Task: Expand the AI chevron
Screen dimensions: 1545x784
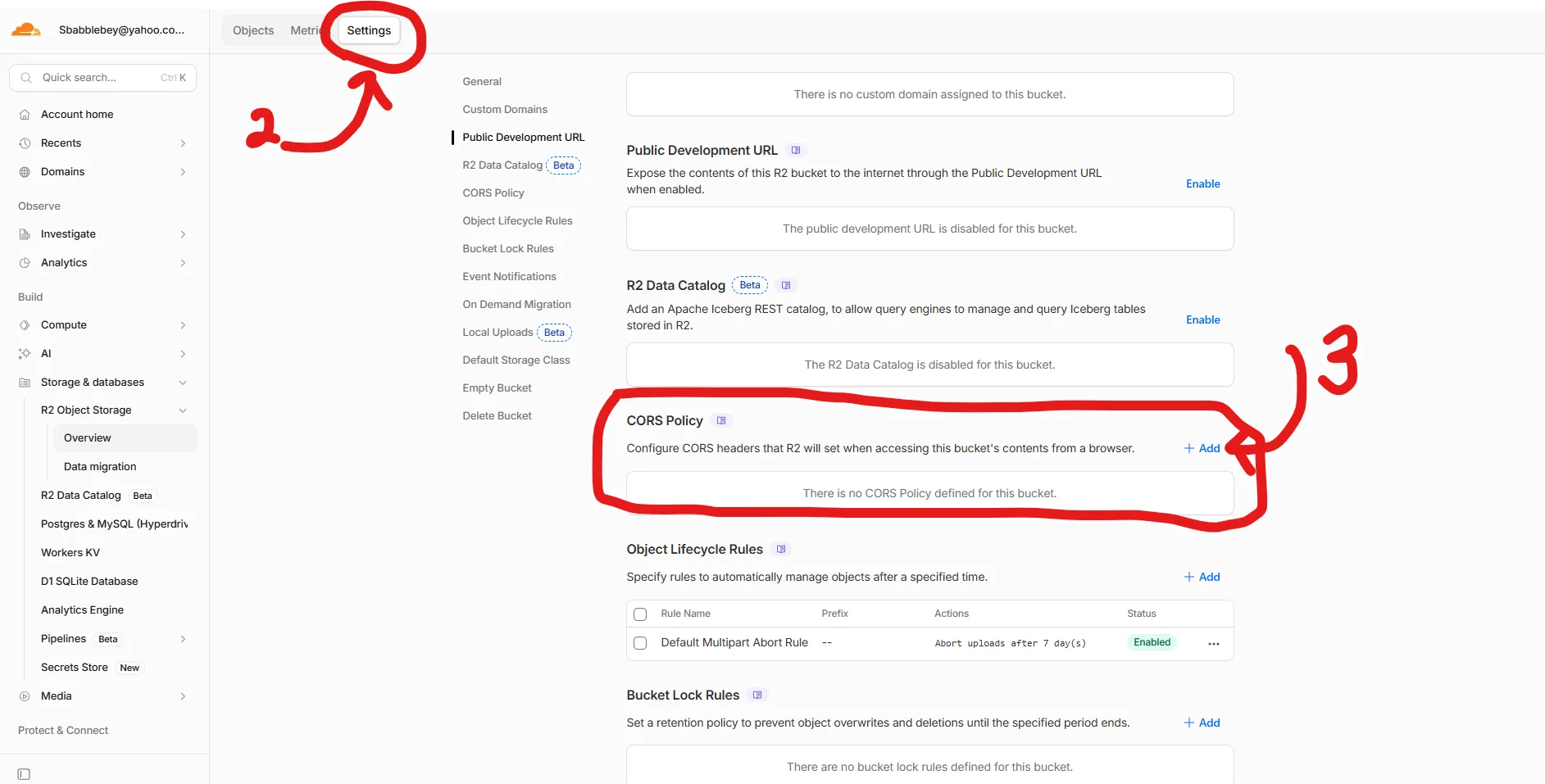Action: (x=183, y=354)
